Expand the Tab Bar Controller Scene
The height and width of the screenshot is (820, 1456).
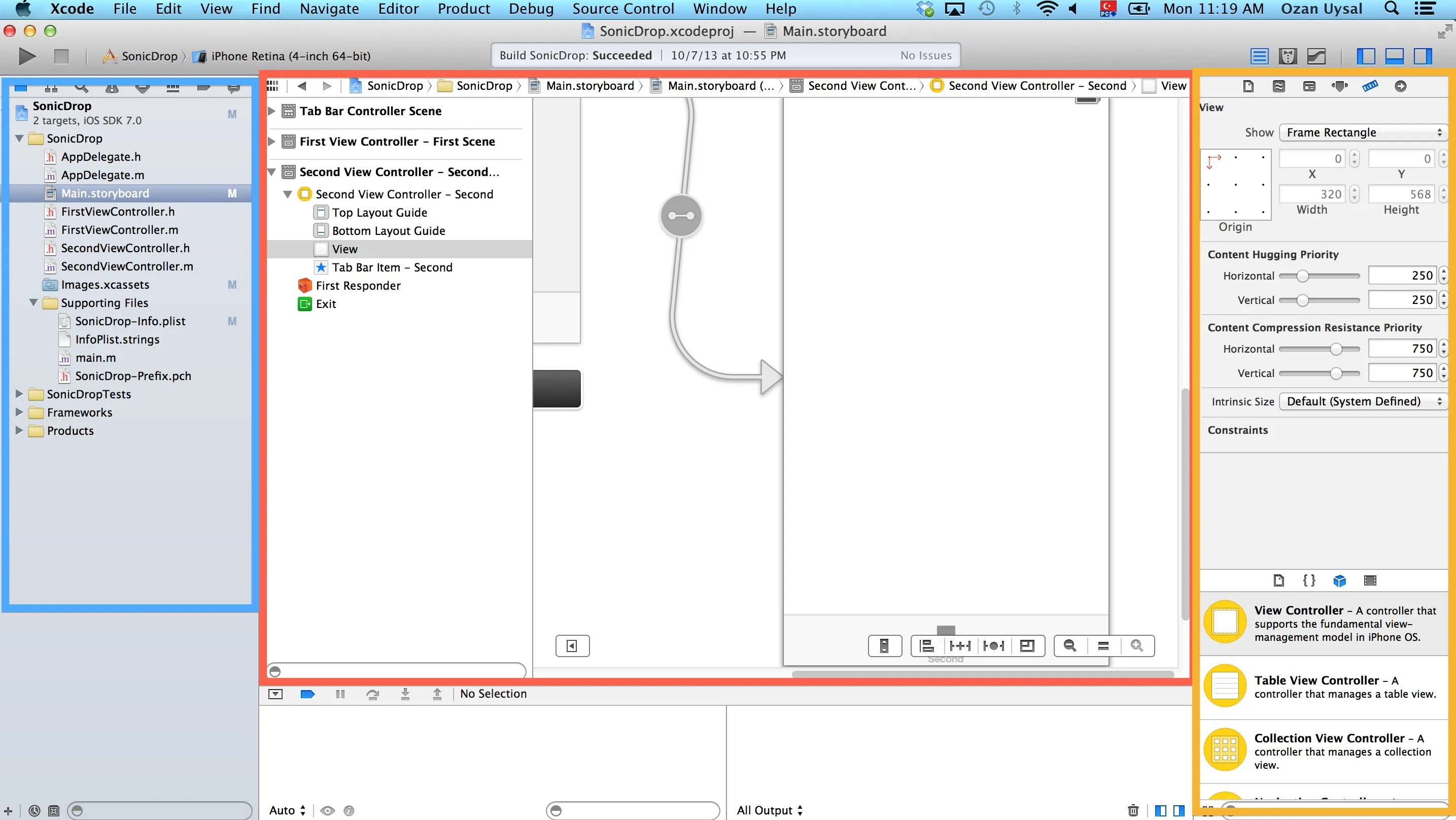[x=272, y=111]
